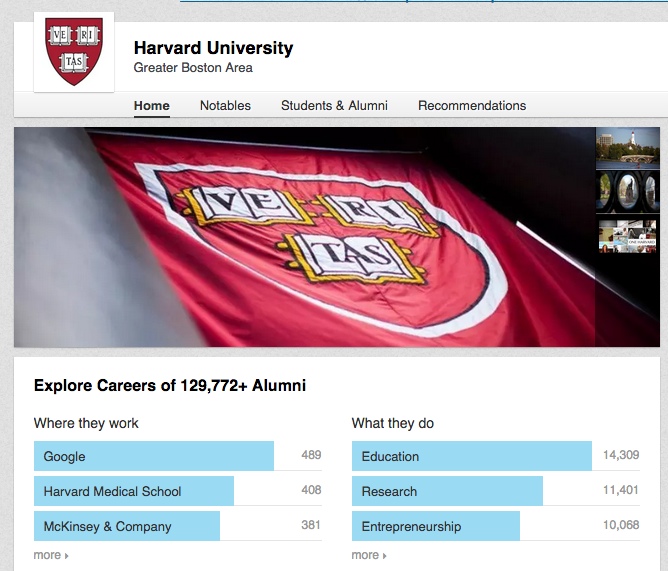Open the Home tab
The height and width of the screenshot is (571, 668).
pos(151,106)
